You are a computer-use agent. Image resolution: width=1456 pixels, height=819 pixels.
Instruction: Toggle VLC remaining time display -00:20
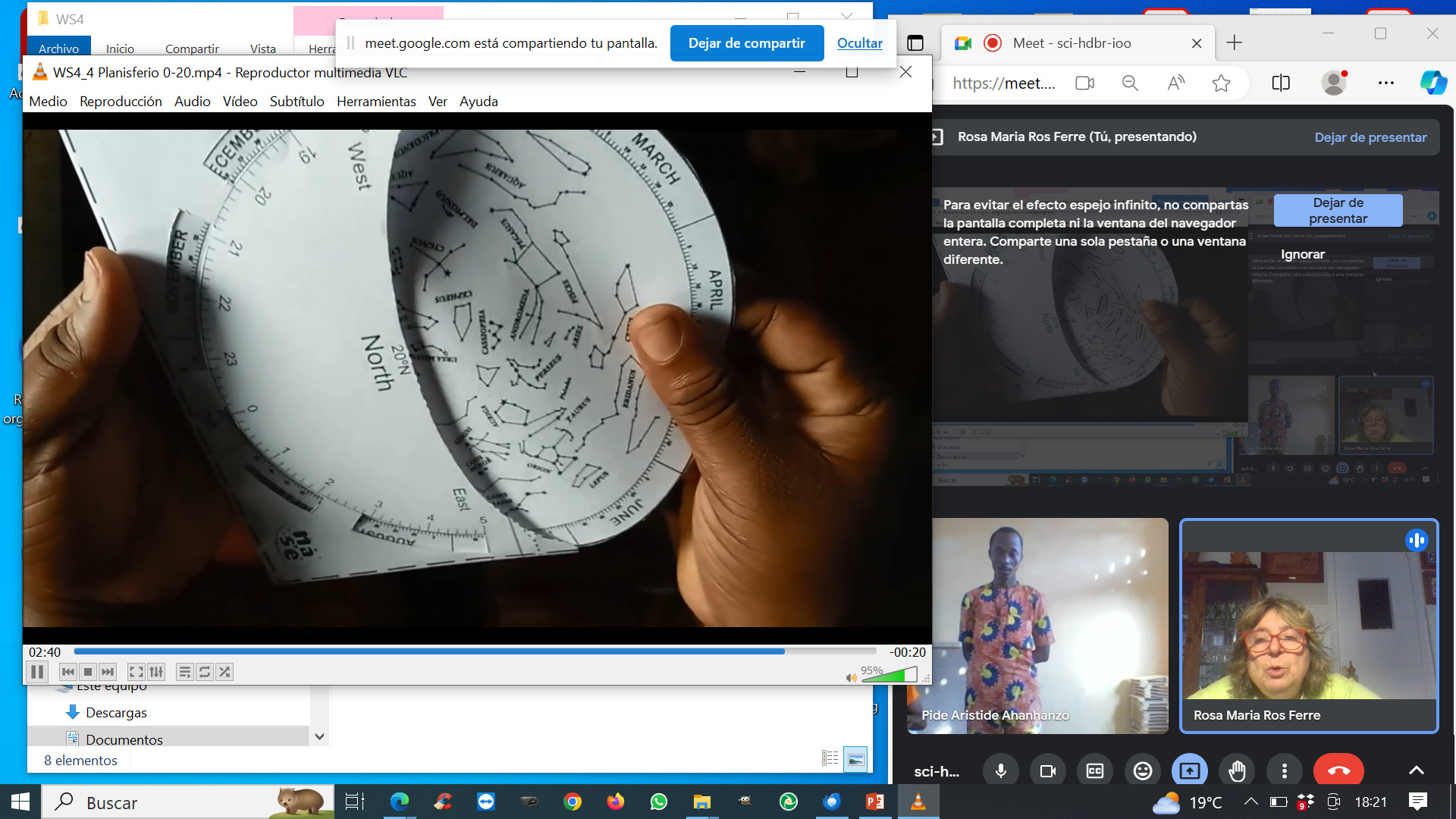click(x=907, y=652)
